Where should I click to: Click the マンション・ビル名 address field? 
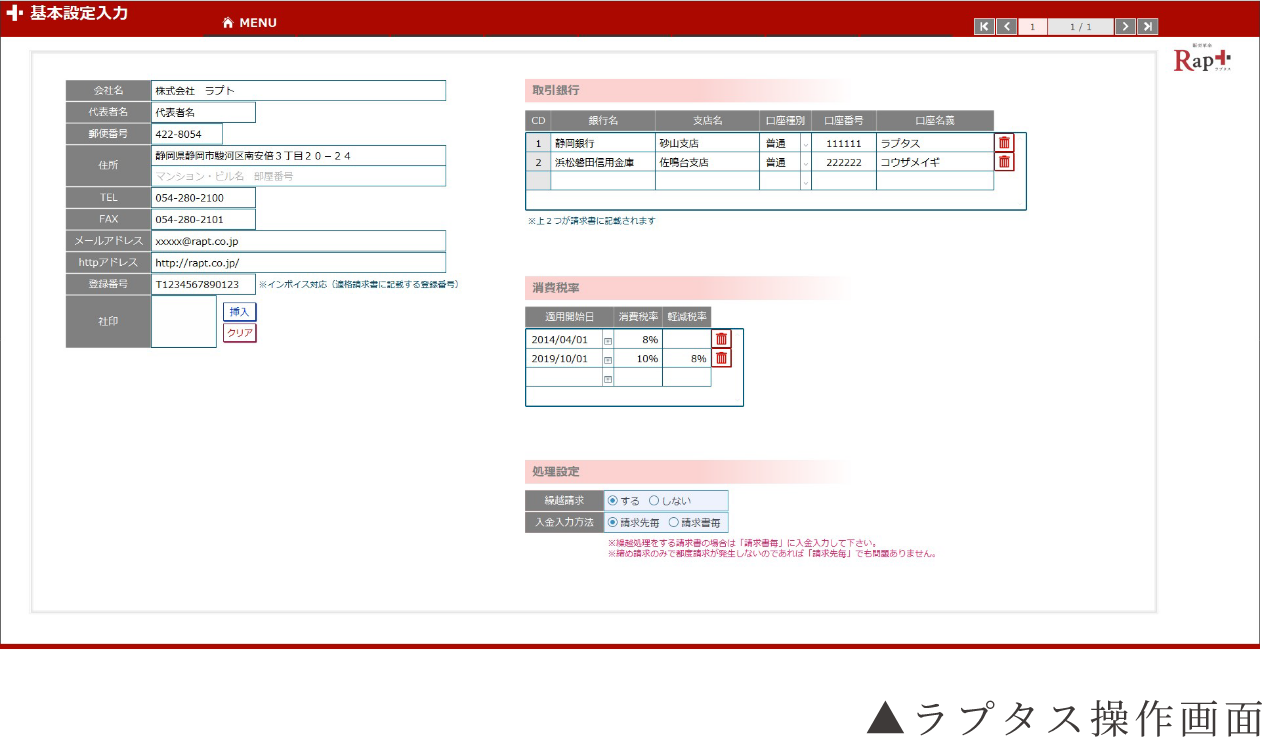pos(298,176)
